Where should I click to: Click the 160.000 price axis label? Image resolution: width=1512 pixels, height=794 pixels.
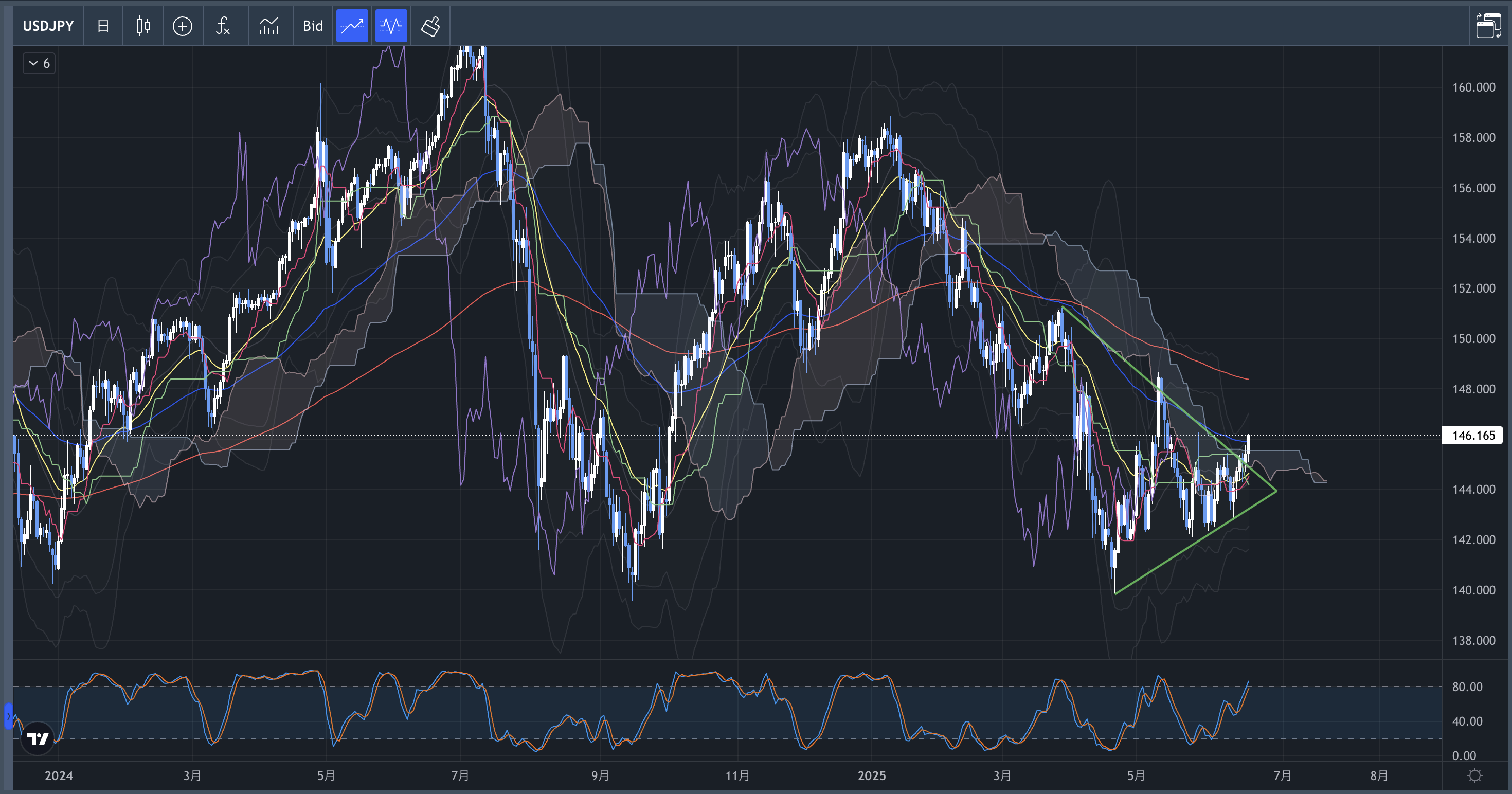pos(1473,87)
